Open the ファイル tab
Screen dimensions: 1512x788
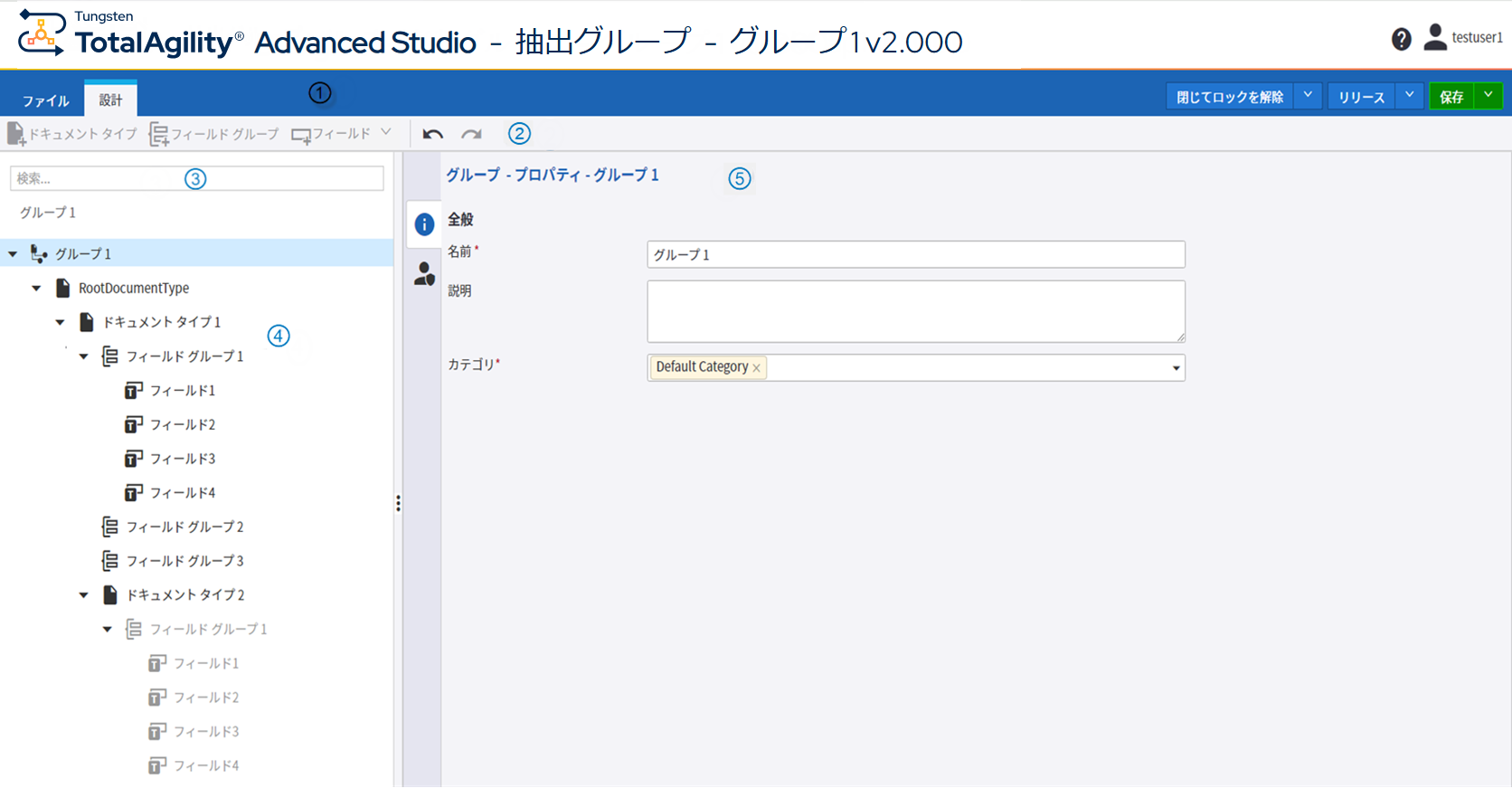pos(45,100)
